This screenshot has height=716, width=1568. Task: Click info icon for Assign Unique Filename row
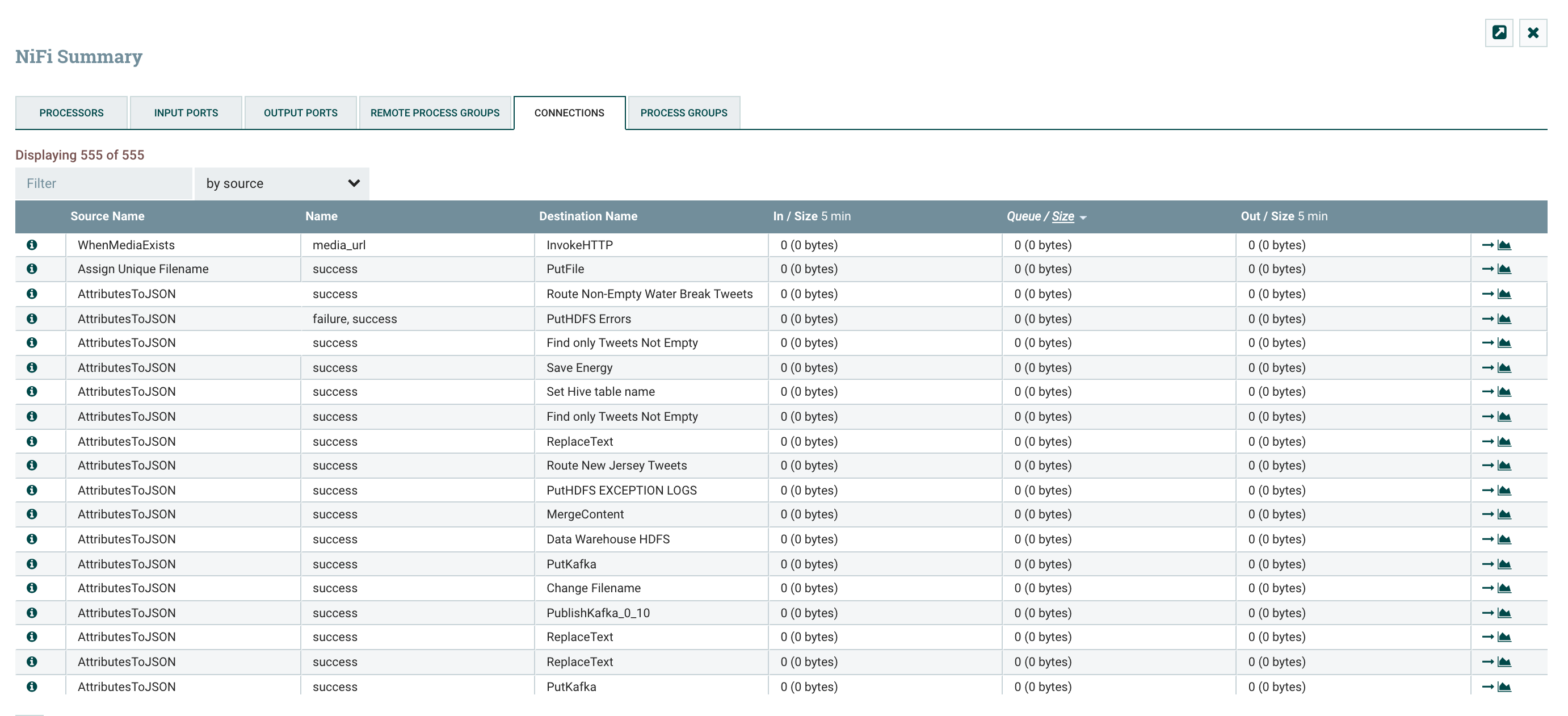coord(32,269)
